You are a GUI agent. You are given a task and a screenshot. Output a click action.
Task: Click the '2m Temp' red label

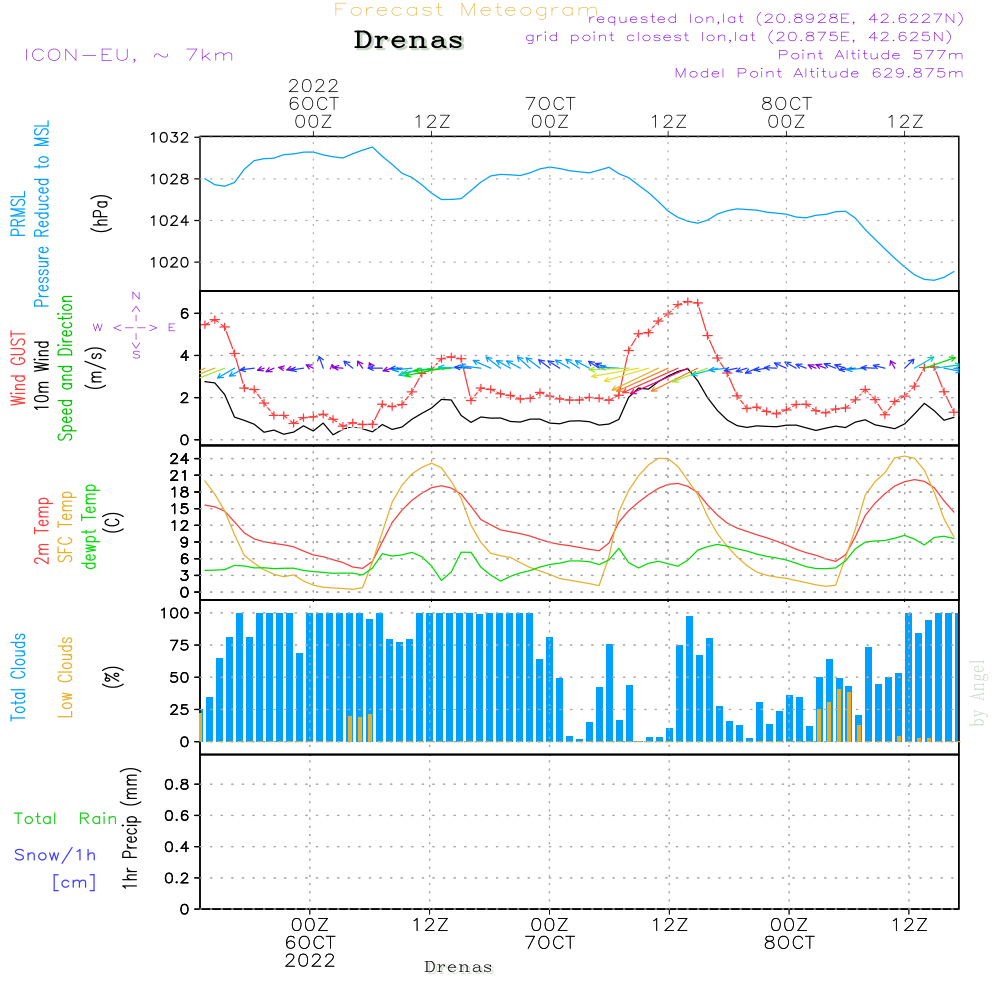coord(41,531)
